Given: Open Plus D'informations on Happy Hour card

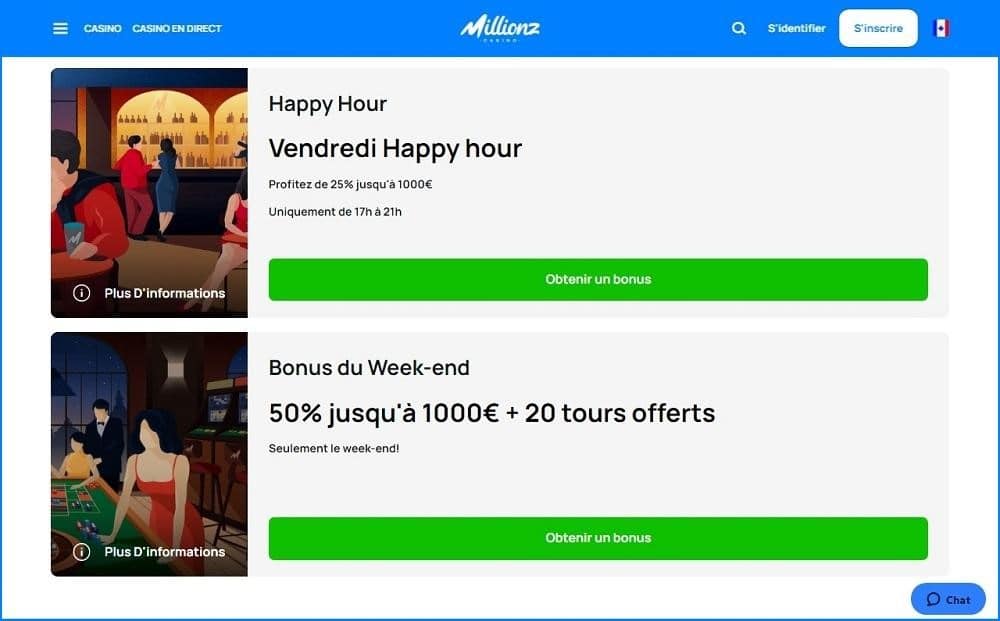Looking at the screenshot, I should pos(165,293).
